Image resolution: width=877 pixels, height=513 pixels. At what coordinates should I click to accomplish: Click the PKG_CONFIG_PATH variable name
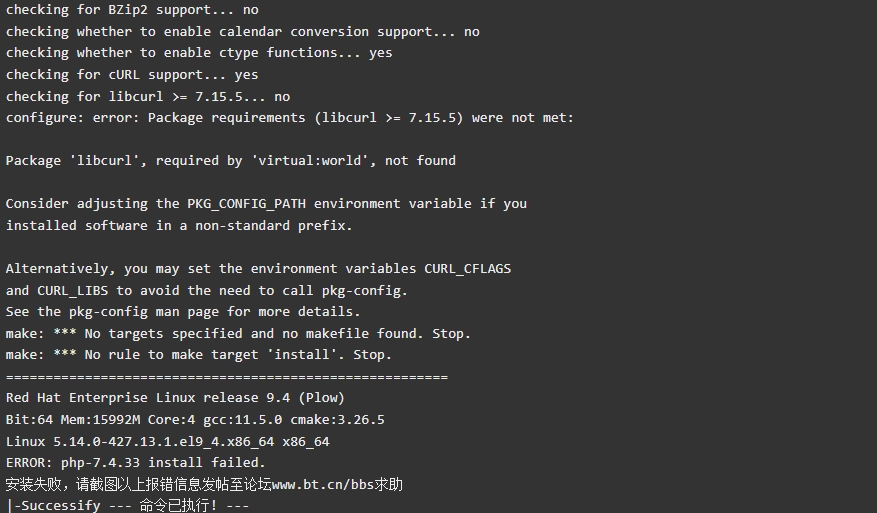[x=247, y=204]
